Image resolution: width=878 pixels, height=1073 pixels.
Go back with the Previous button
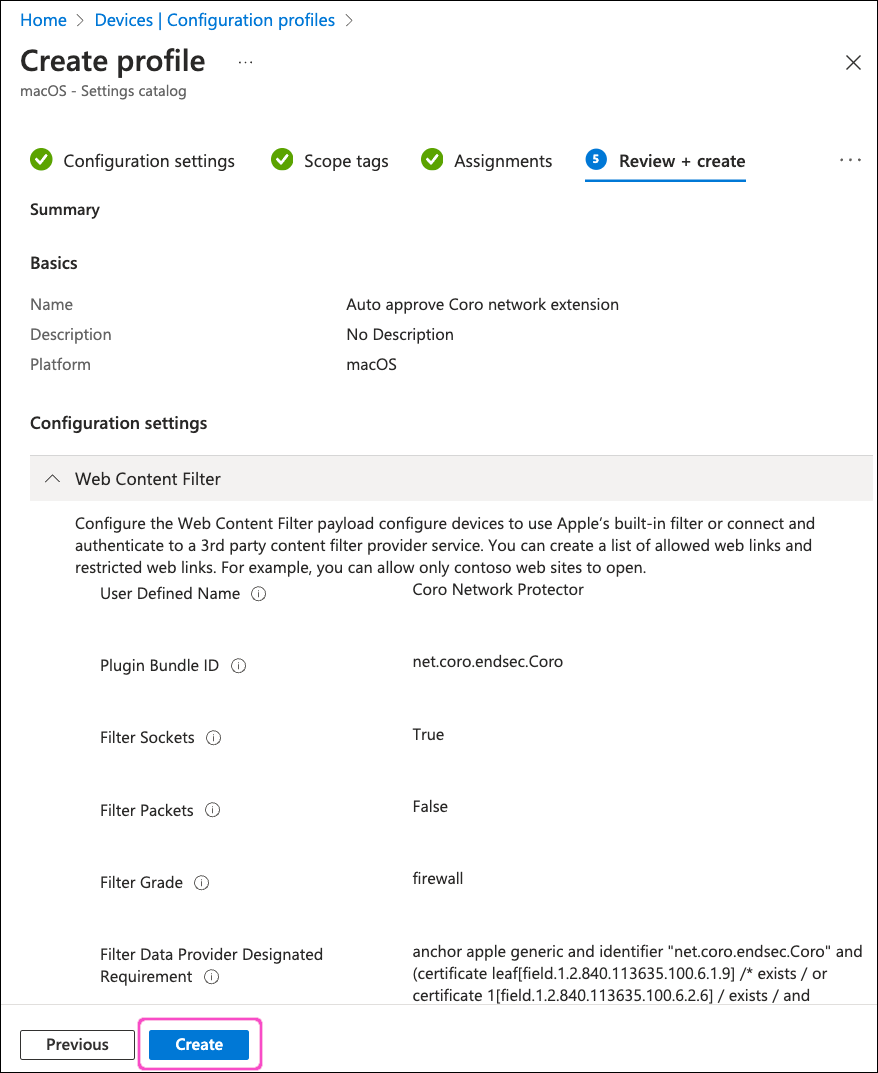77,1044
